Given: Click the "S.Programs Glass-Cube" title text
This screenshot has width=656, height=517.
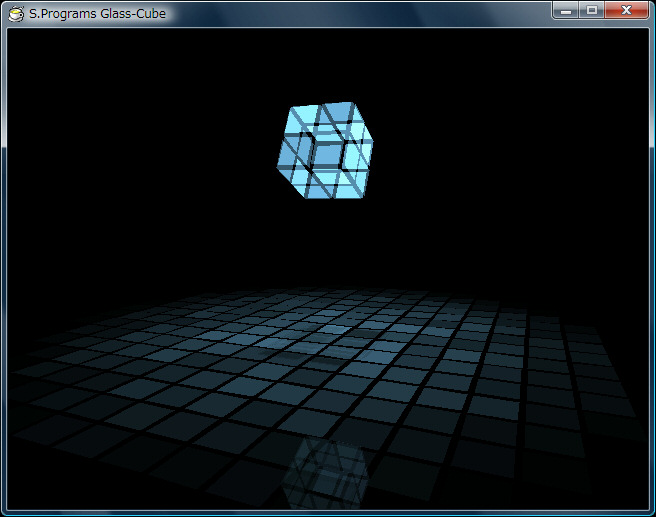Looking at the screenshot, I should coord(97,14).
